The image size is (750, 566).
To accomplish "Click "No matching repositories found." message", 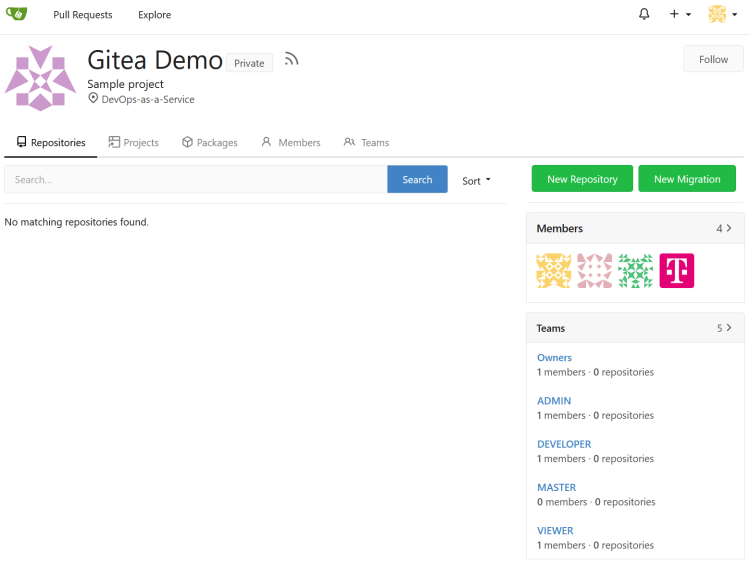I will tap(77, 222).
